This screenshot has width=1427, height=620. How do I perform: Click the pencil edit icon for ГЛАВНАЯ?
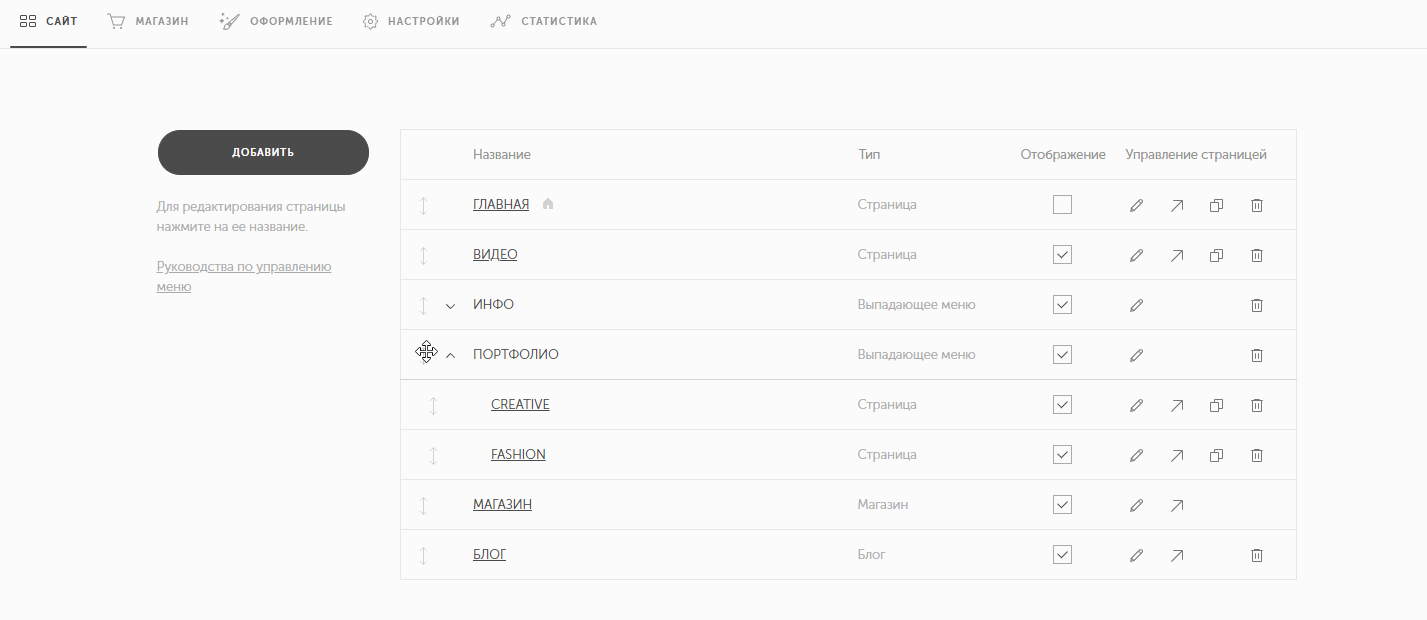point(1136,205)
